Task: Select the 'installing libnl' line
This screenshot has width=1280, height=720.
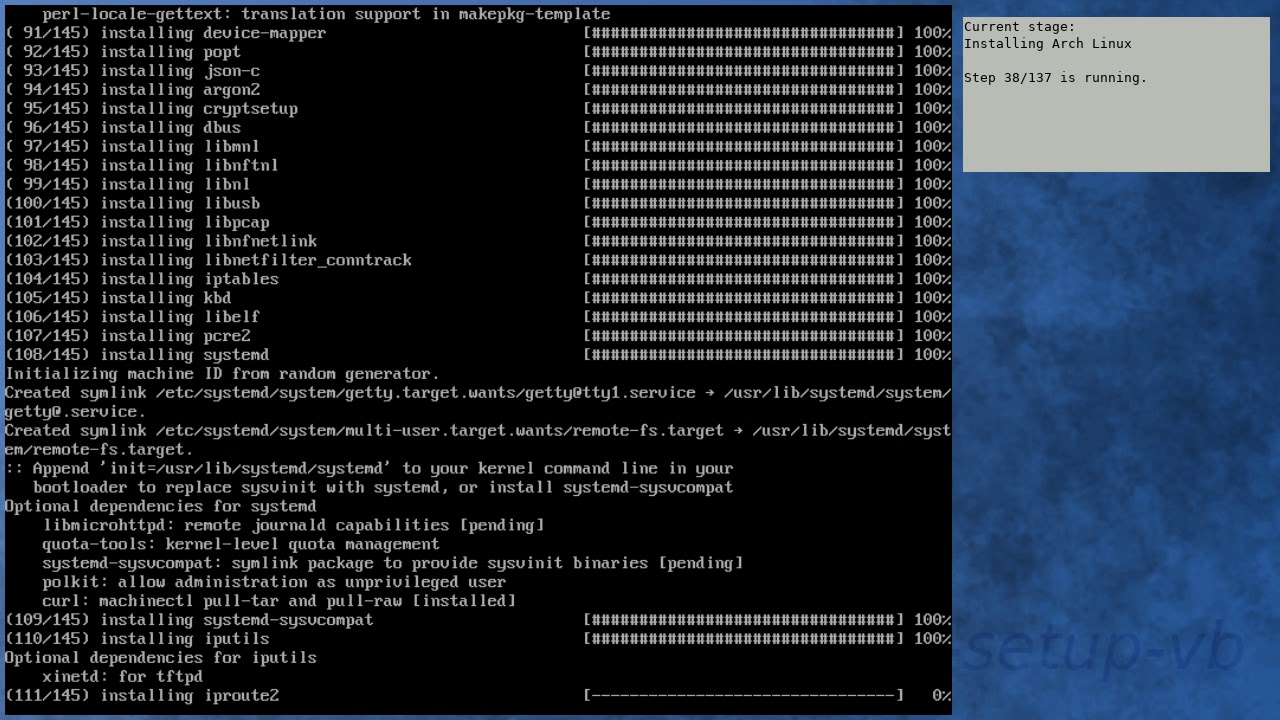Action: (x=478, y=185)
